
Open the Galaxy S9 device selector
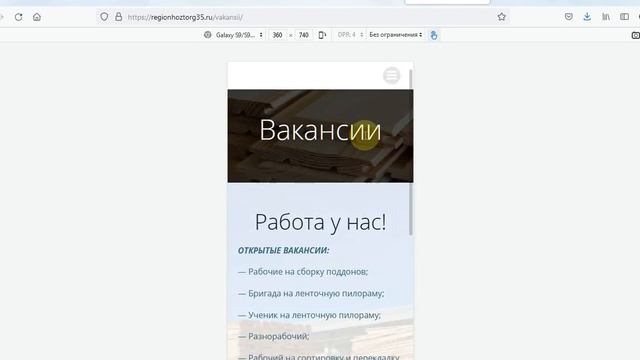(x=234, y=35)
